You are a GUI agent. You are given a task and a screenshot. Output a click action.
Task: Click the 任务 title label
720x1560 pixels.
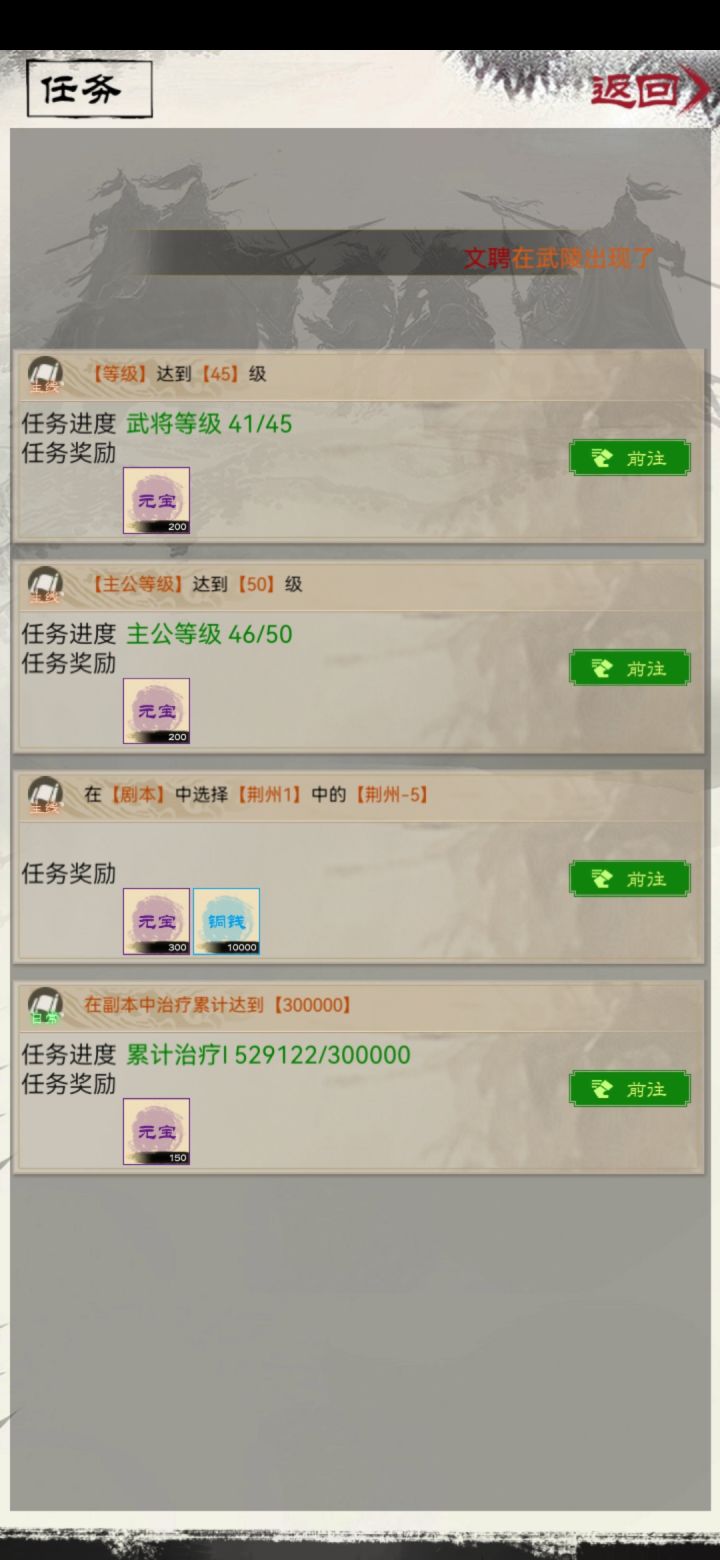click(90, 89)
